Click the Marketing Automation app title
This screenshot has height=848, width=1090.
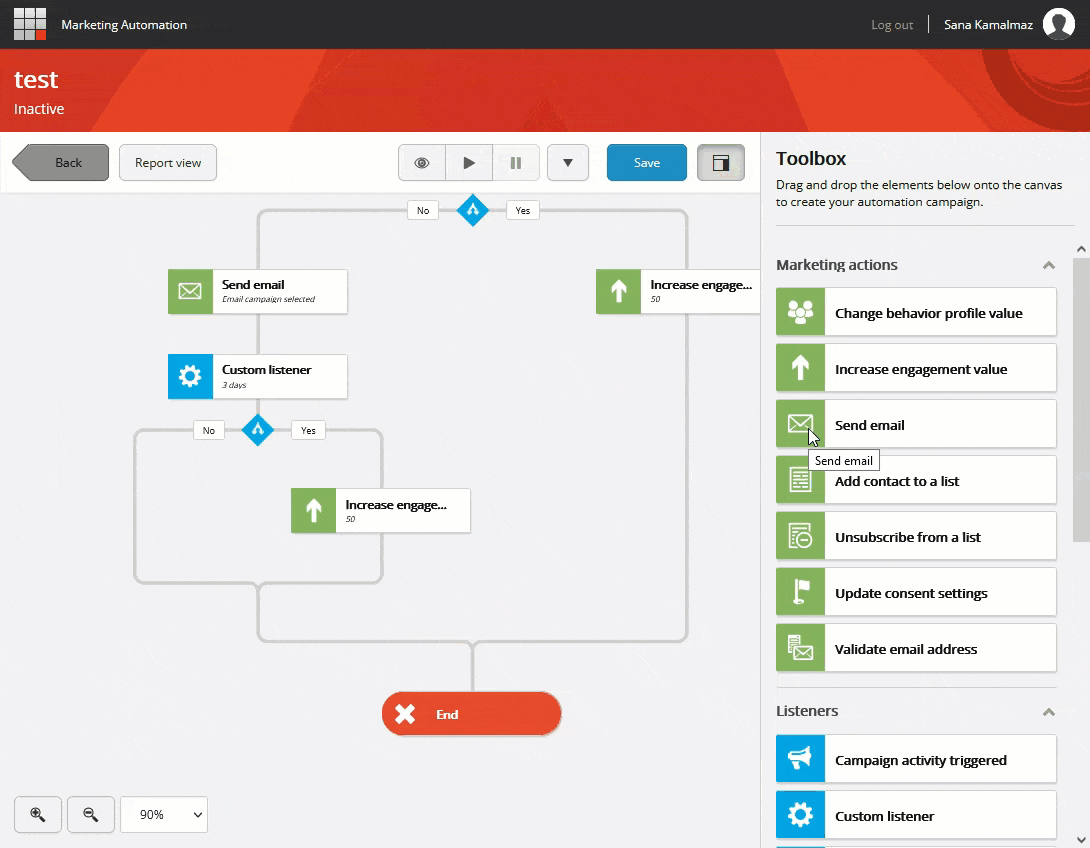[124, 25]
